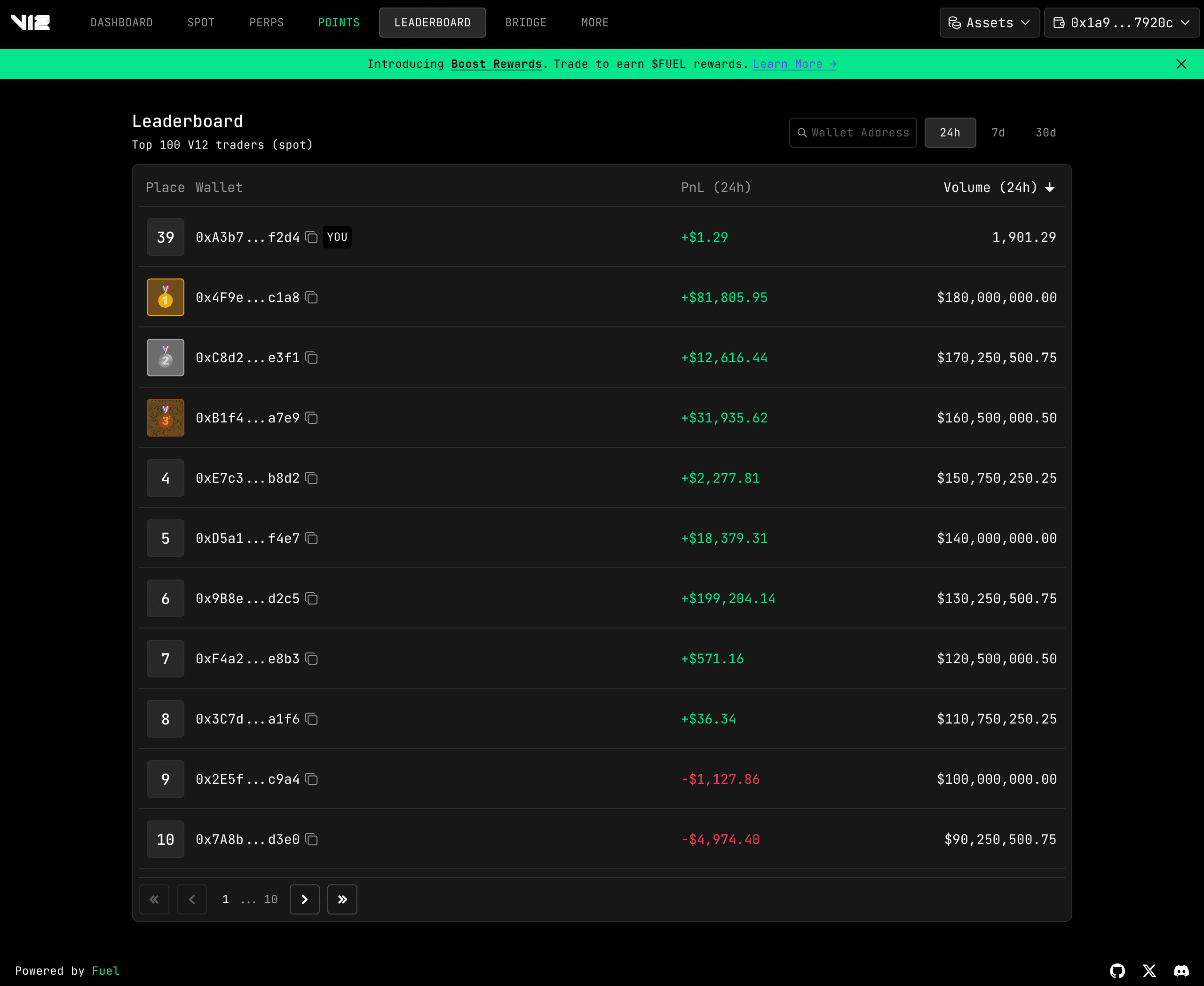Click volume value 1,901.29
This screenshot has width=1204, height=986.
tap(1024, 237)
